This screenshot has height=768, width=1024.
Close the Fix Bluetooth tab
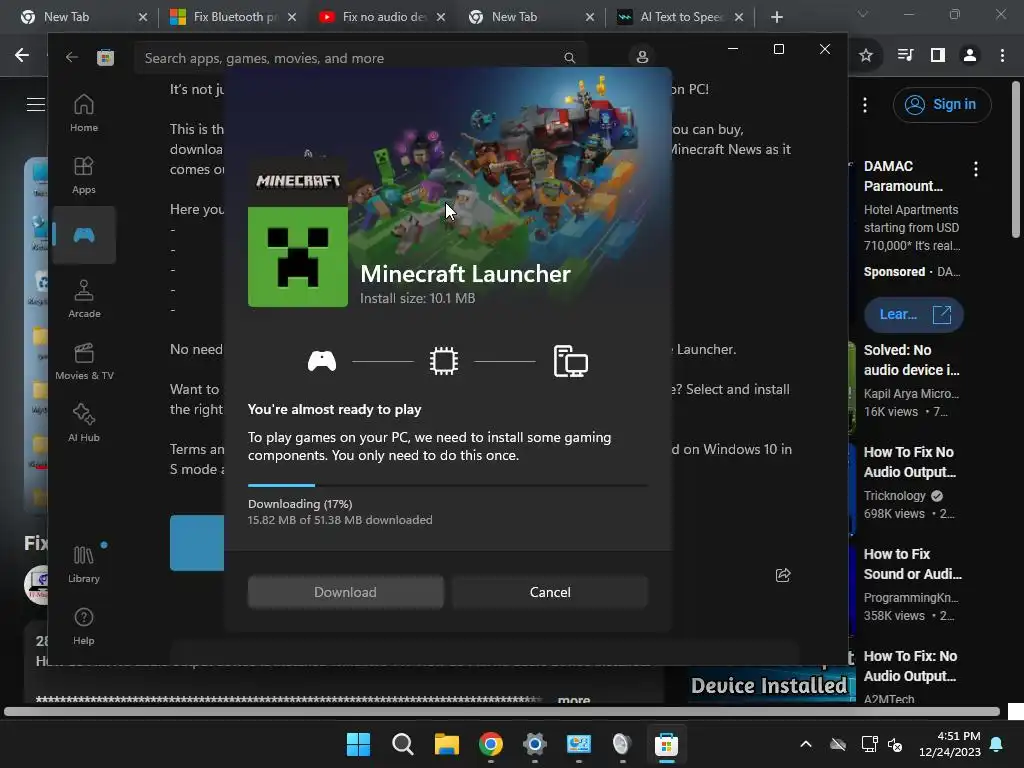tap(292, 17)
